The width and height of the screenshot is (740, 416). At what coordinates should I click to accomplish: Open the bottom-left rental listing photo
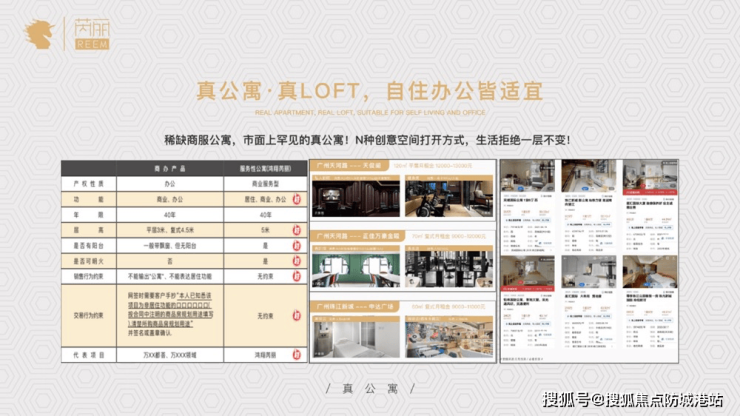coord(528,273)
